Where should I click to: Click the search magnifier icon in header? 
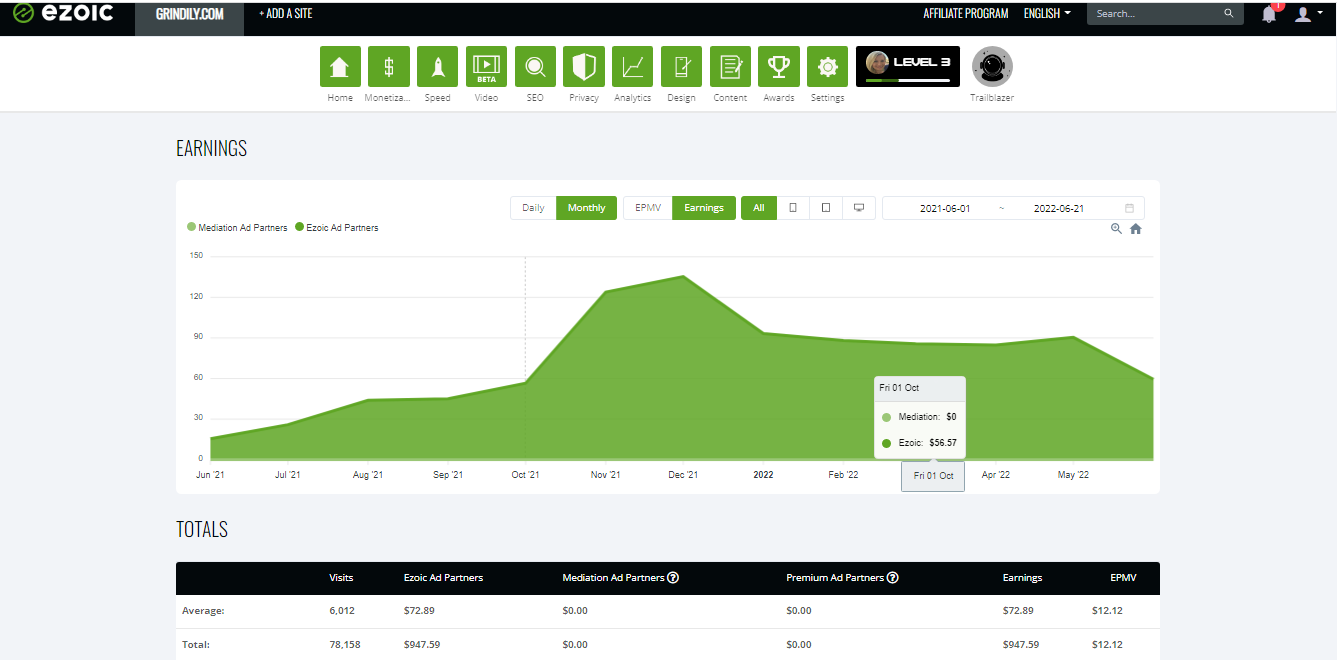click(1229, 14)
